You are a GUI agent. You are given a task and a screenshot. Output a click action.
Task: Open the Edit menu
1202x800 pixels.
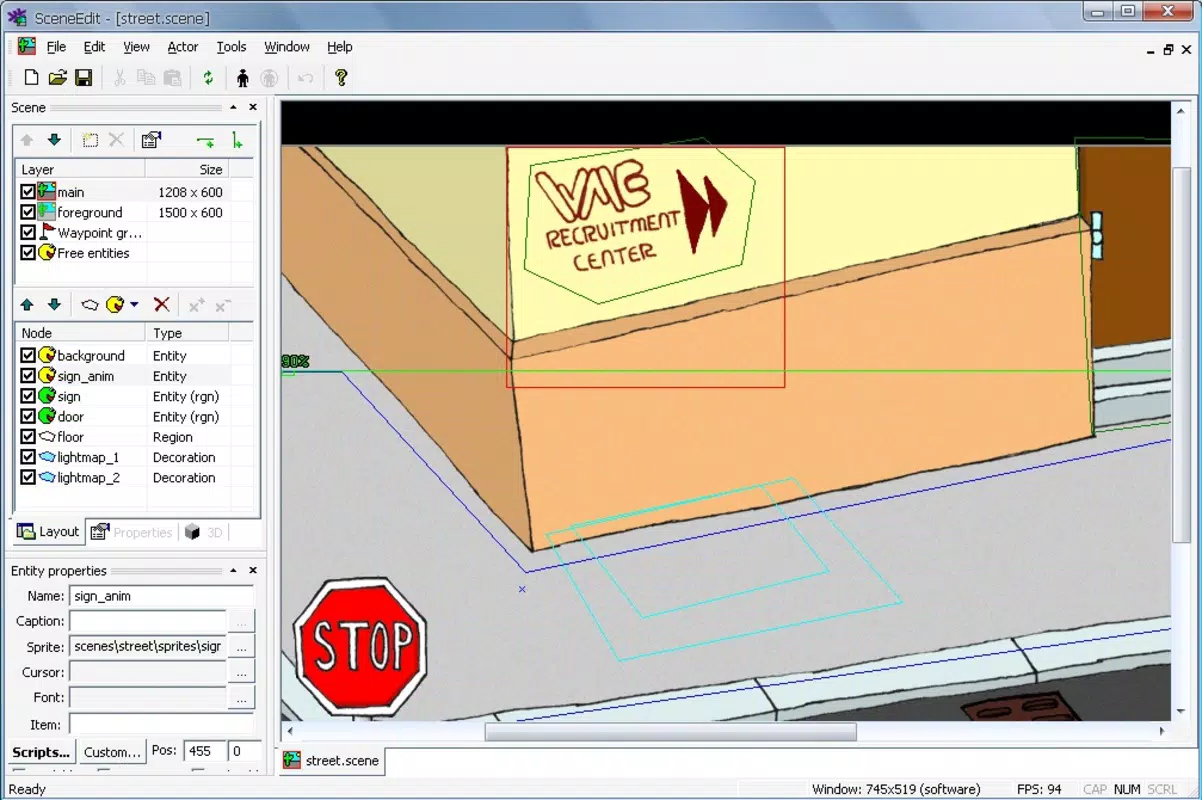click(94, 47)
